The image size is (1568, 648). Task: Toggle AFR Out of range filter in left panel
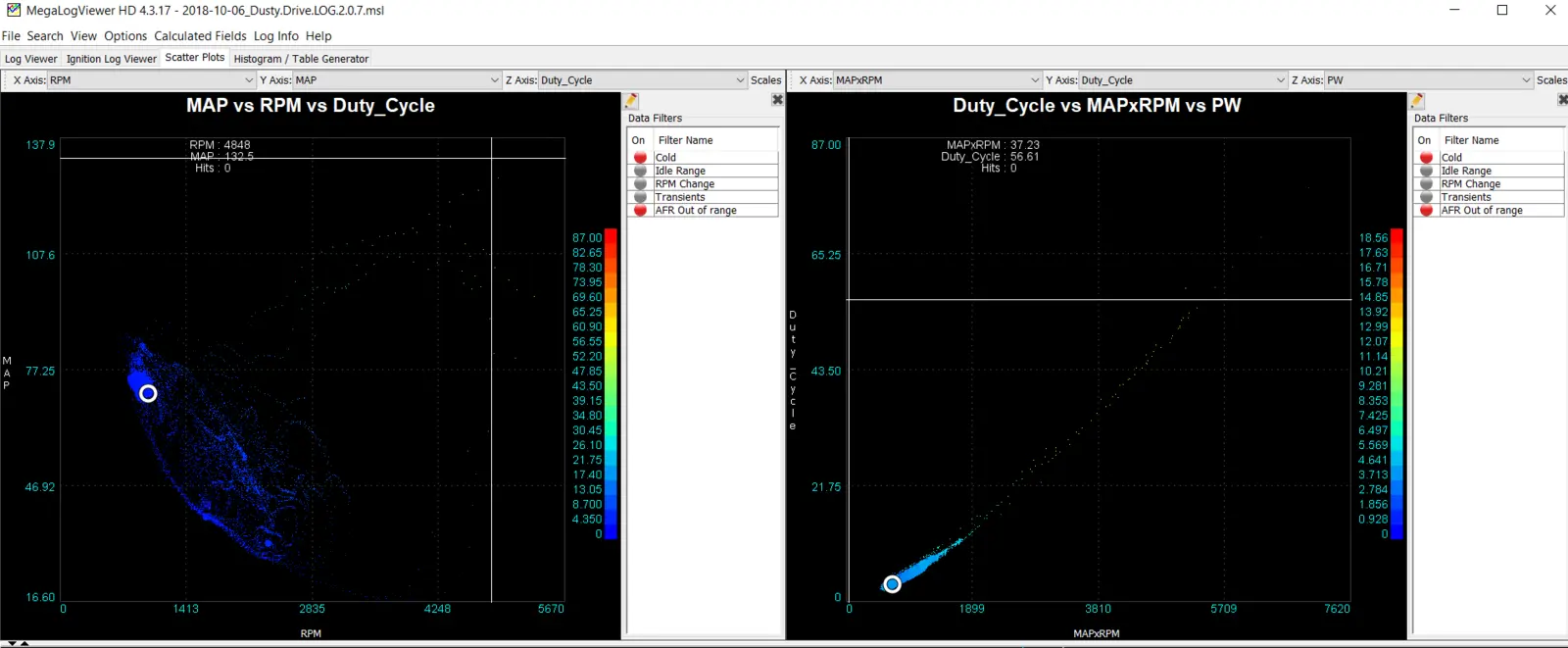click(640, 210)
